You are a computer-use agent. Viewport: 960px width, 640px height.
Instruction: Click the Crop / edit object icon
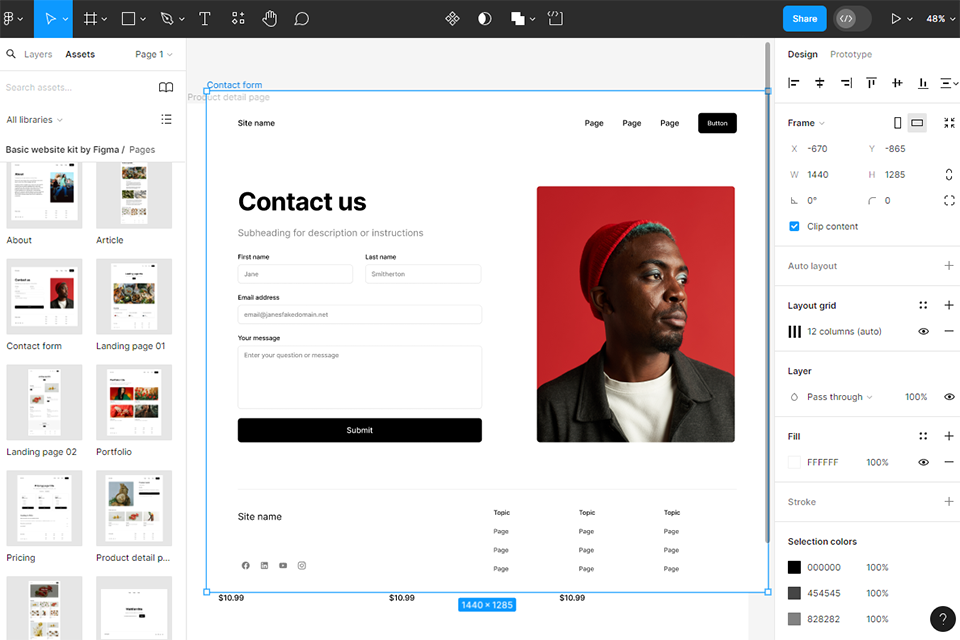(x=555, y=19)
